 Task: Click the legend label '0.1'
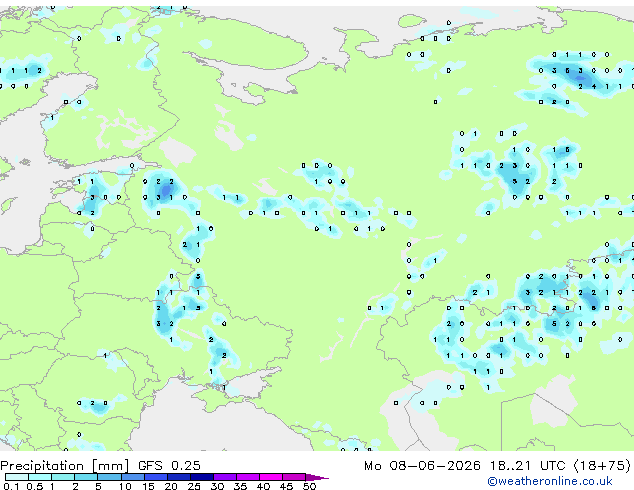[x=11, y=486]
